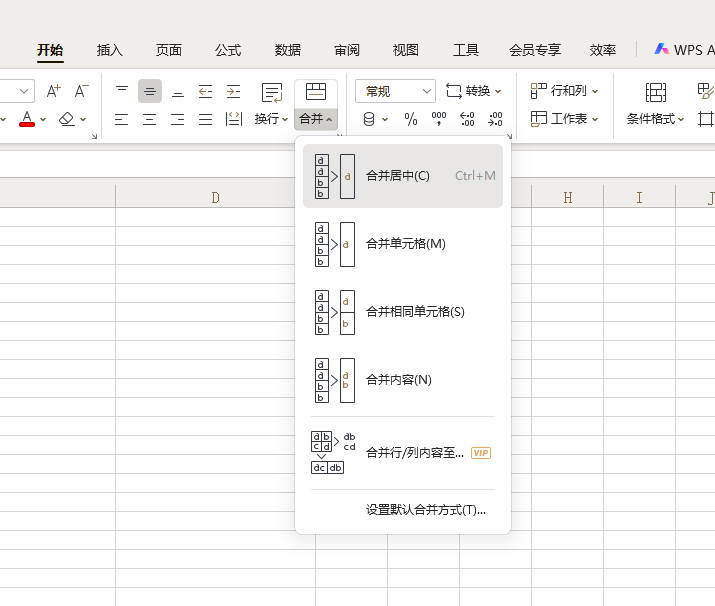Click the distributed alignment icon
This screenshot has width=715, height=606.
(233, 119)
